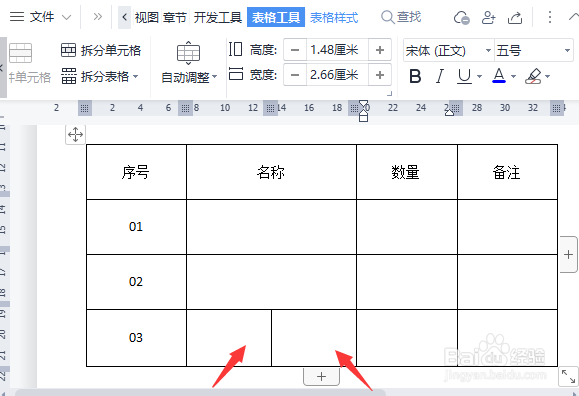The width and height of the screenshot is (579, 396).
Task: Apply the font color A button
Action: click(x=499, y=76)
